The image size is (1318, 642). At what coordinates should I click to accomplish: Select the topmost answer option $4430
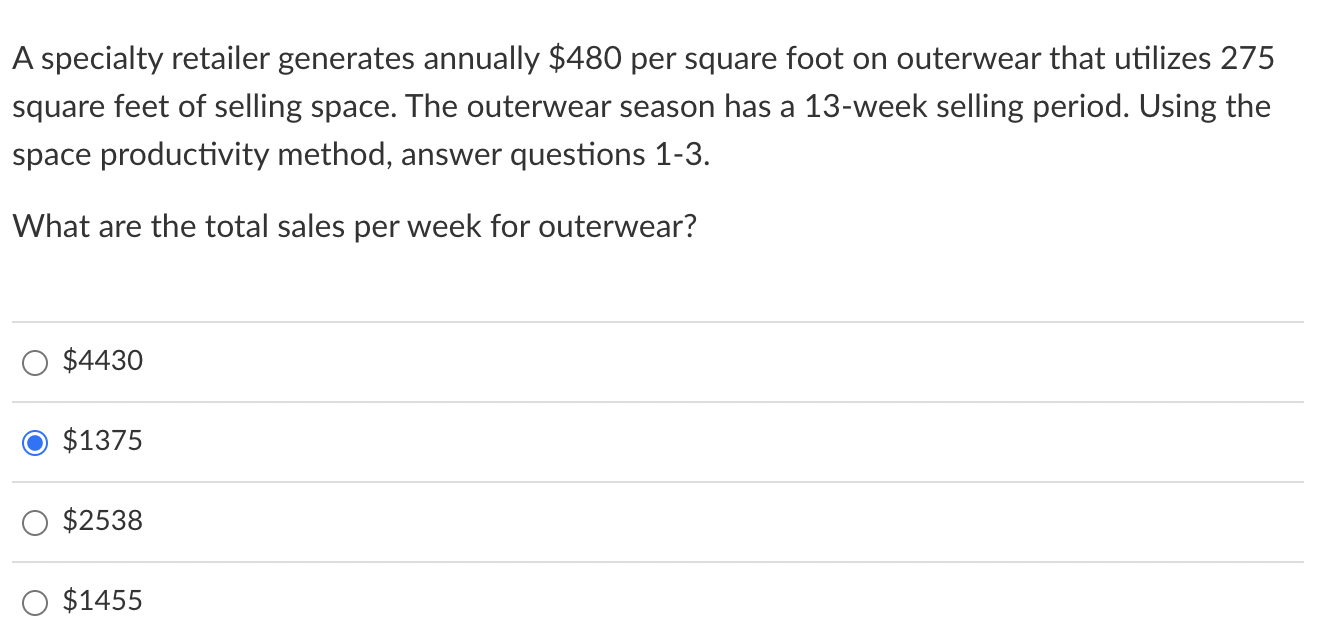(x=35, y=362)
